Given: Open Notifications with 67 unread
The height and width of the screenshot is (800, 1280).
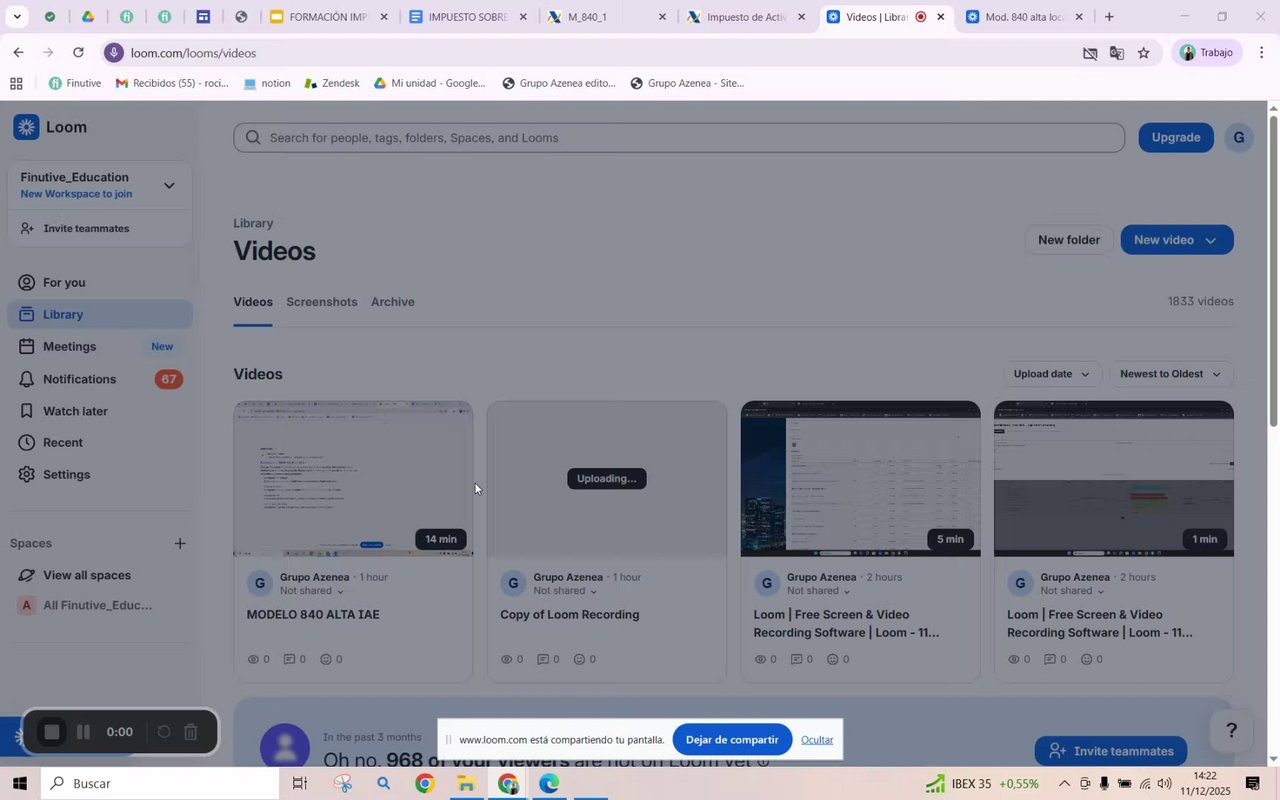Looking at the screenshot, I should 100,379.
